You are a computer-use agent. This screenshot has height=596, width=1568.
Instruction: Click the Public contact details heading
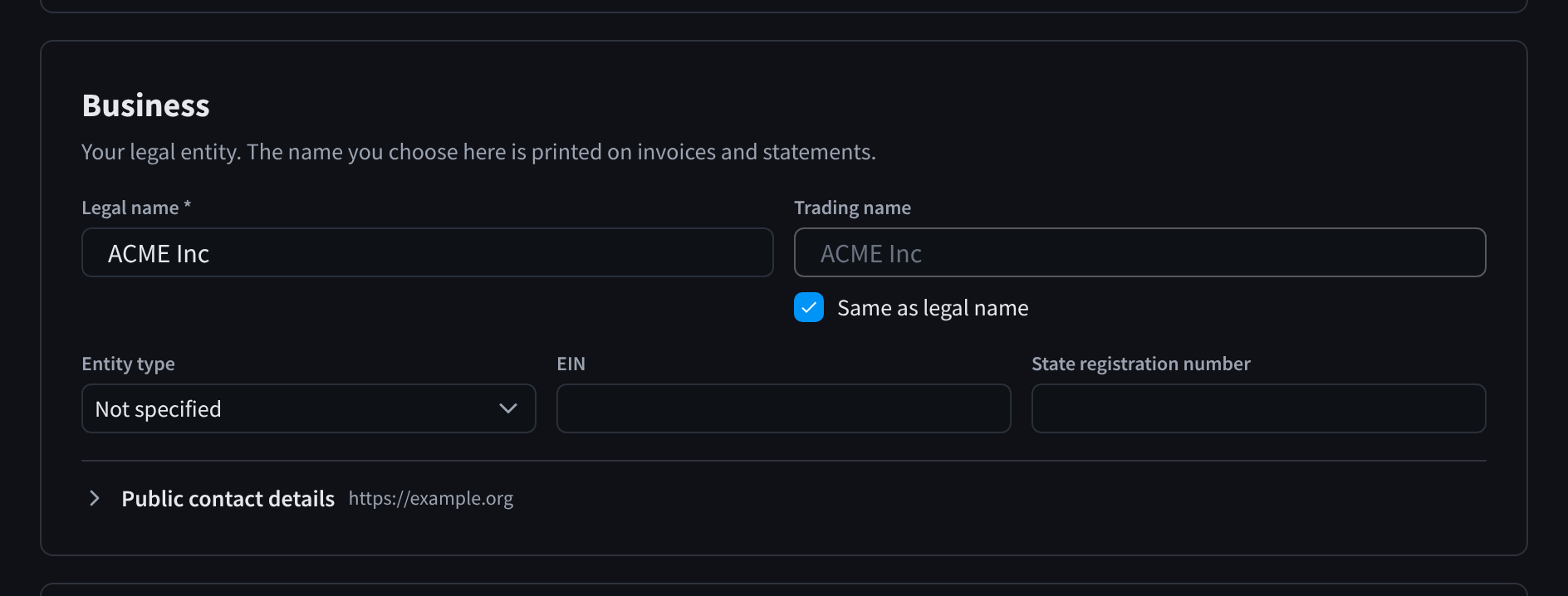228,498
